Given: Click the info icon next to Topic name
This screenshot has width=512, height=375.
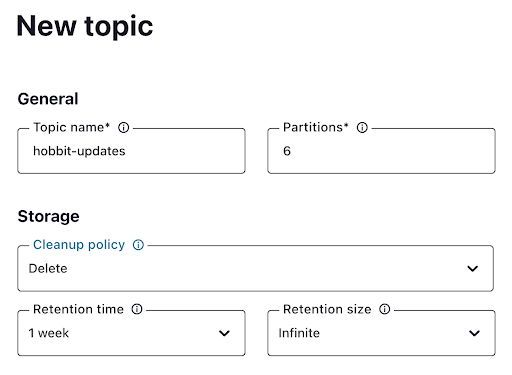Looking at the screenshot, I should [x=123, y=128].
